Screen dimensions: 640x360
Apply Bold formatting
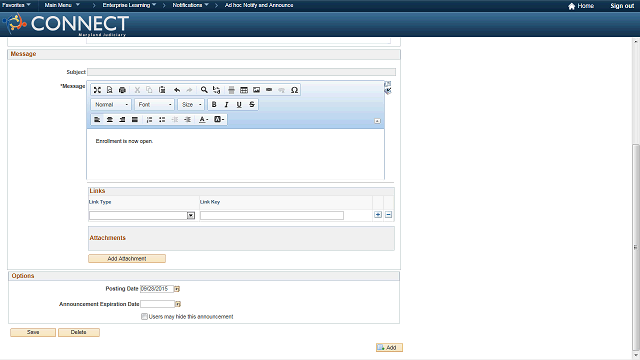click(x=214, y=104)
